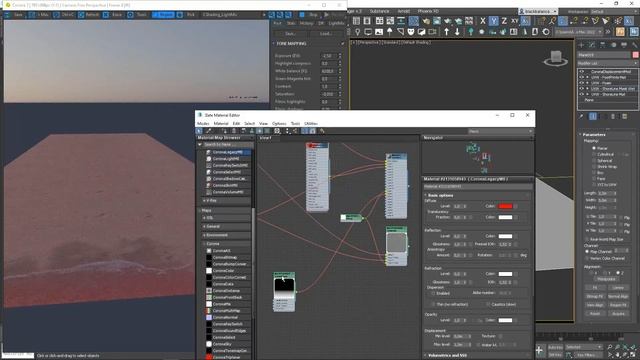Click the large plus button near the timeline
640x360 pixels.
pos(539,350)
